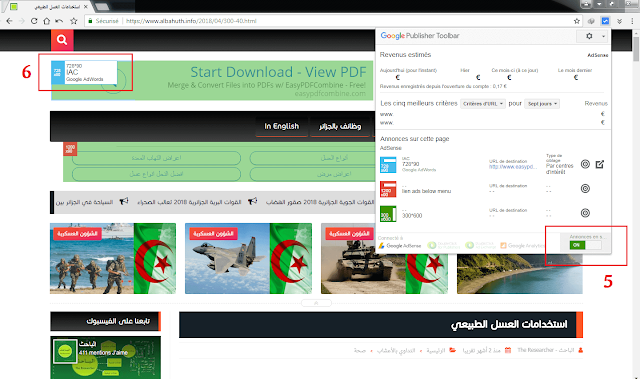The image size is (640, 379).
Task: Reload the page with the refresh icon
Action: pyautogui.click(x=34, y=21)
